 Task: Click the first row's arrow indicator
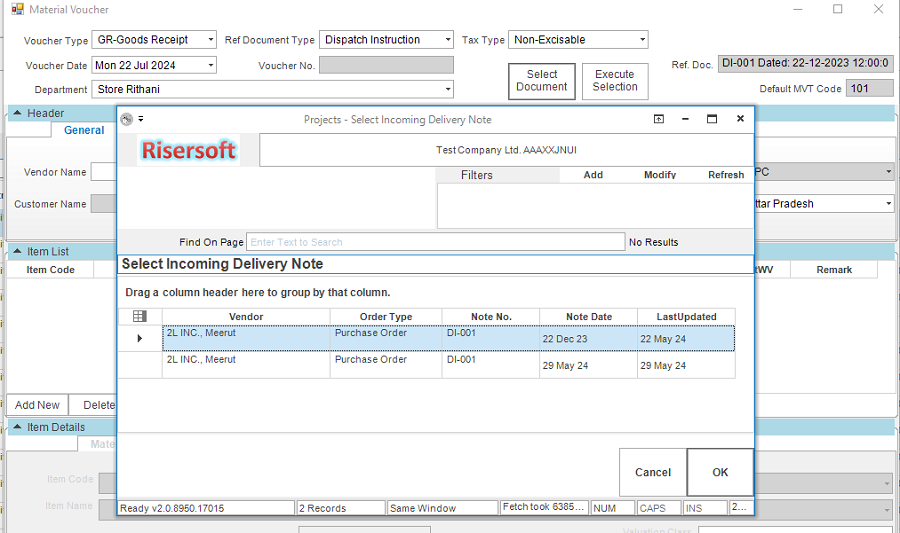coord(140,338)
